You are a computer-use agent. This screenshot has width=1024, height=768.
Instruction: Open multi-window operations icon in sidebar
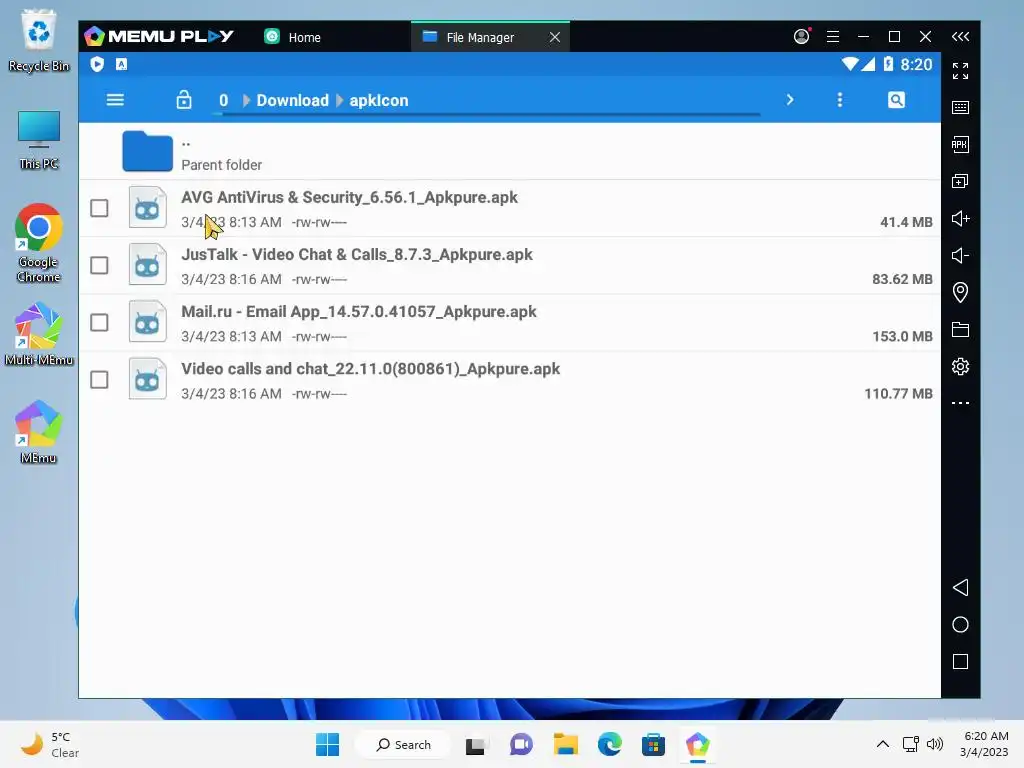point(960,182)
